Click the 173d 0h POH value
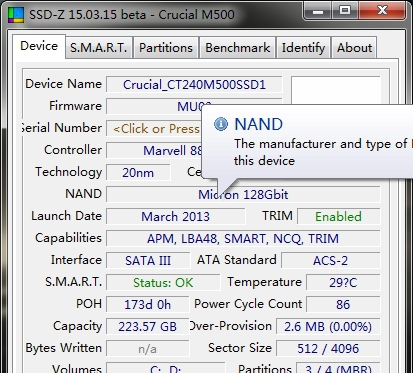This screenshot has width=413, height=373. [148, 305]
